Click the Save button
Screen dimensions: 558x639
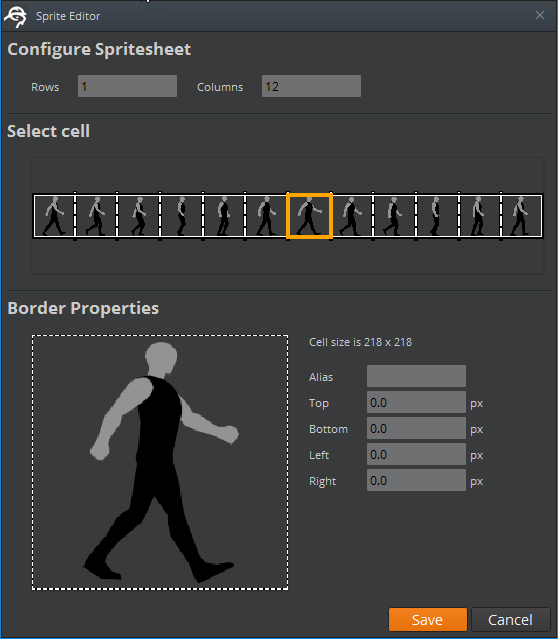click(x=428, y=620)
